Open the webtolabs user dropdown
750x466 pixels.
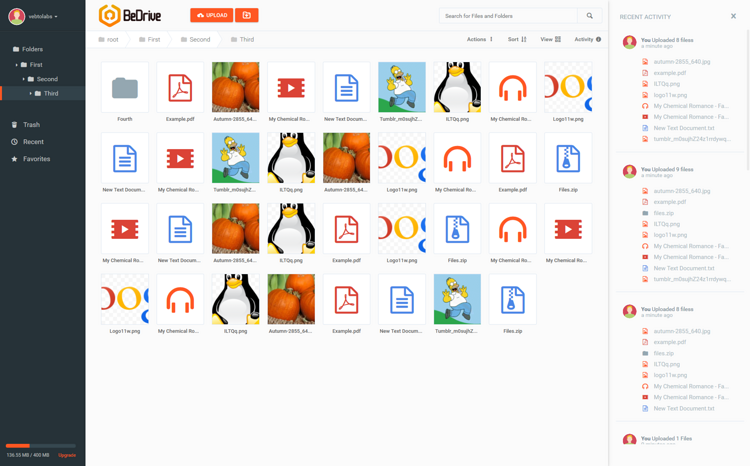tap(43, 16)
